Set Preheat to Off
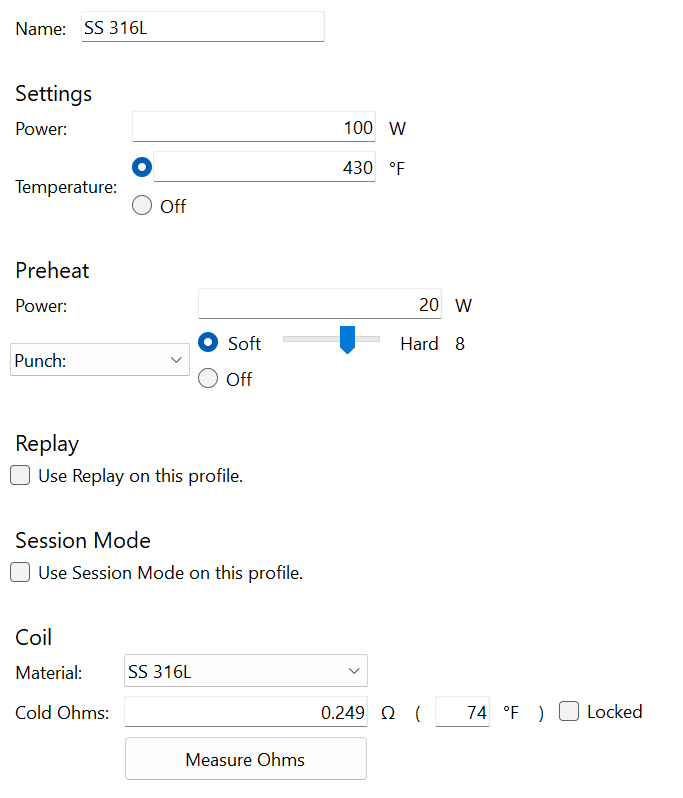The image size is (683, 798). (x=208, y=379)
